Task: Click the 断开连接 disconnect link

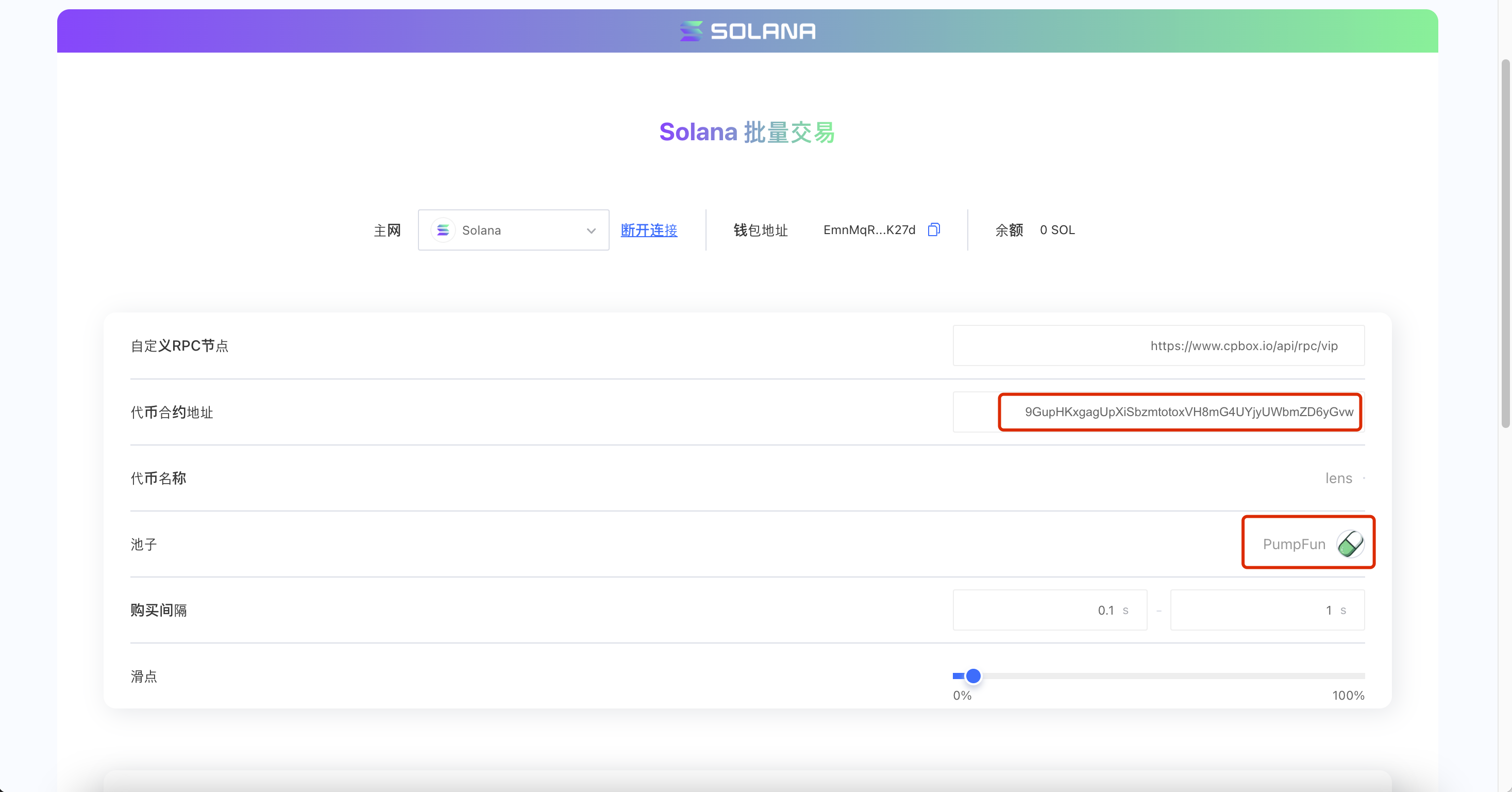Action: 649,230
